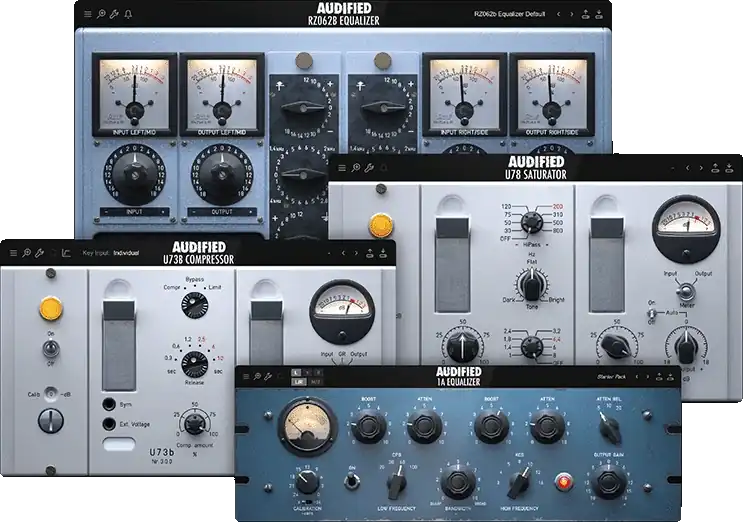
Task: Open hamburger menu in U73B Compressor window
Action: click(13, 253)
